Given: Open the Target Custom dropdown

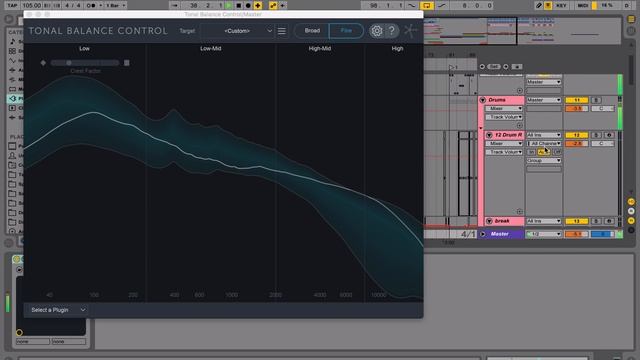Looking at the screenshot, I should pyautogui.click(x=237, y=31).
